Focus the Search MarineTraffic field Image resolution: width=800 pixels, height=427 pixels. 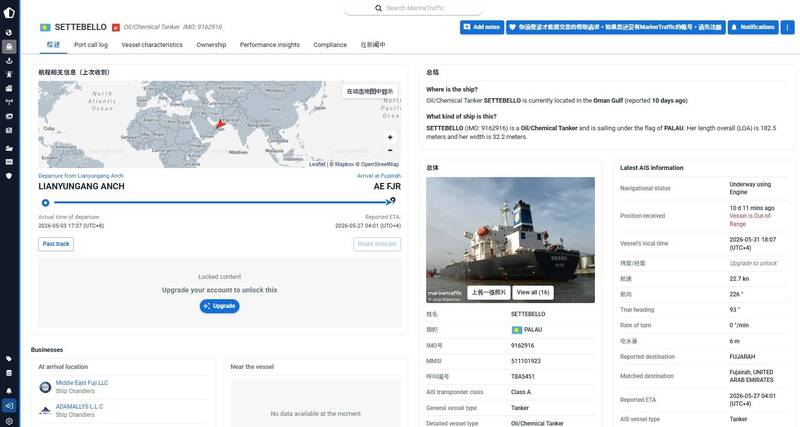[413, 8]
